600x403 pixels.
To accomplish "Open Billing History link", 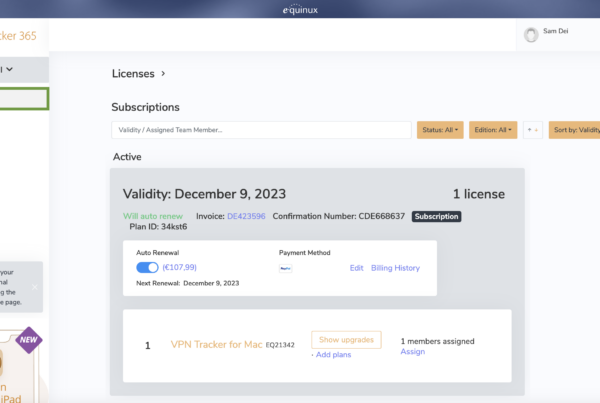I will [x=395, y=268].
